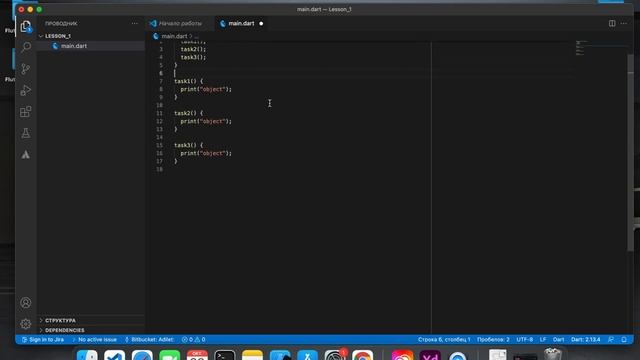Click unsaved dot on main.dart tab
Image resolution: width=640 pixels, height=360 pixels.
click(x=261, y=24)
